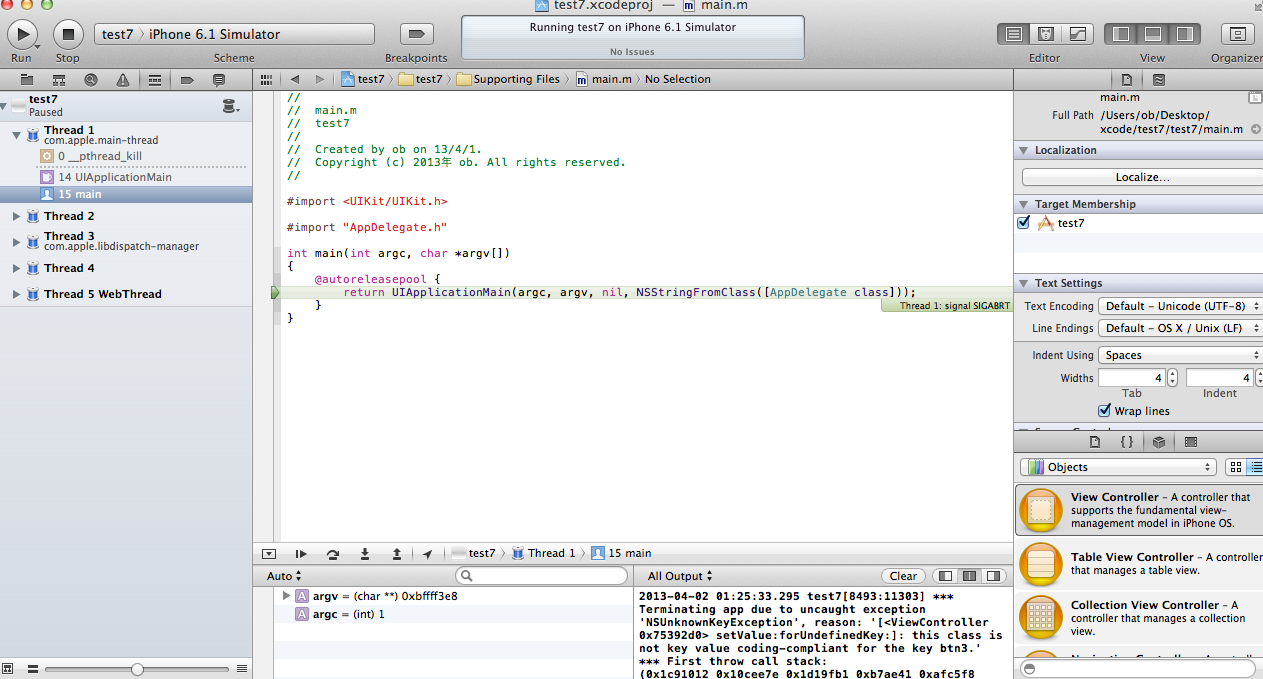Viewport: 1263px width, 679px height.
Task: Clear the console output
Action: coord(902,575)
